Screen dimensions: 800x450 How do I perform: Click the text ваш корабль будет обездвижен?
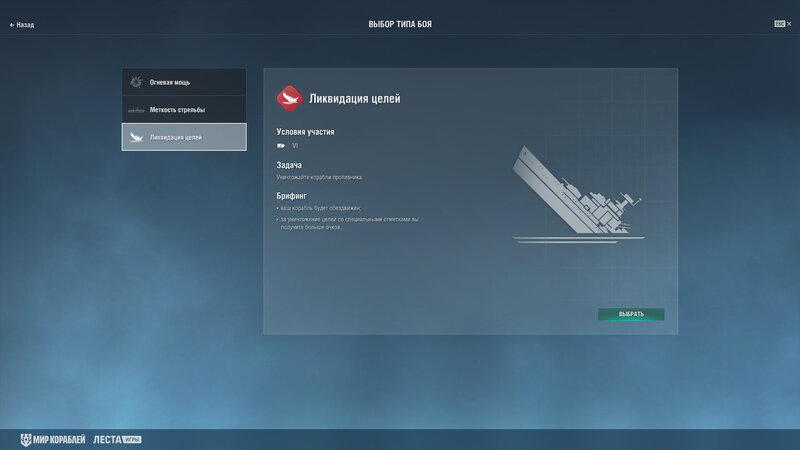(x=320, y=208)
